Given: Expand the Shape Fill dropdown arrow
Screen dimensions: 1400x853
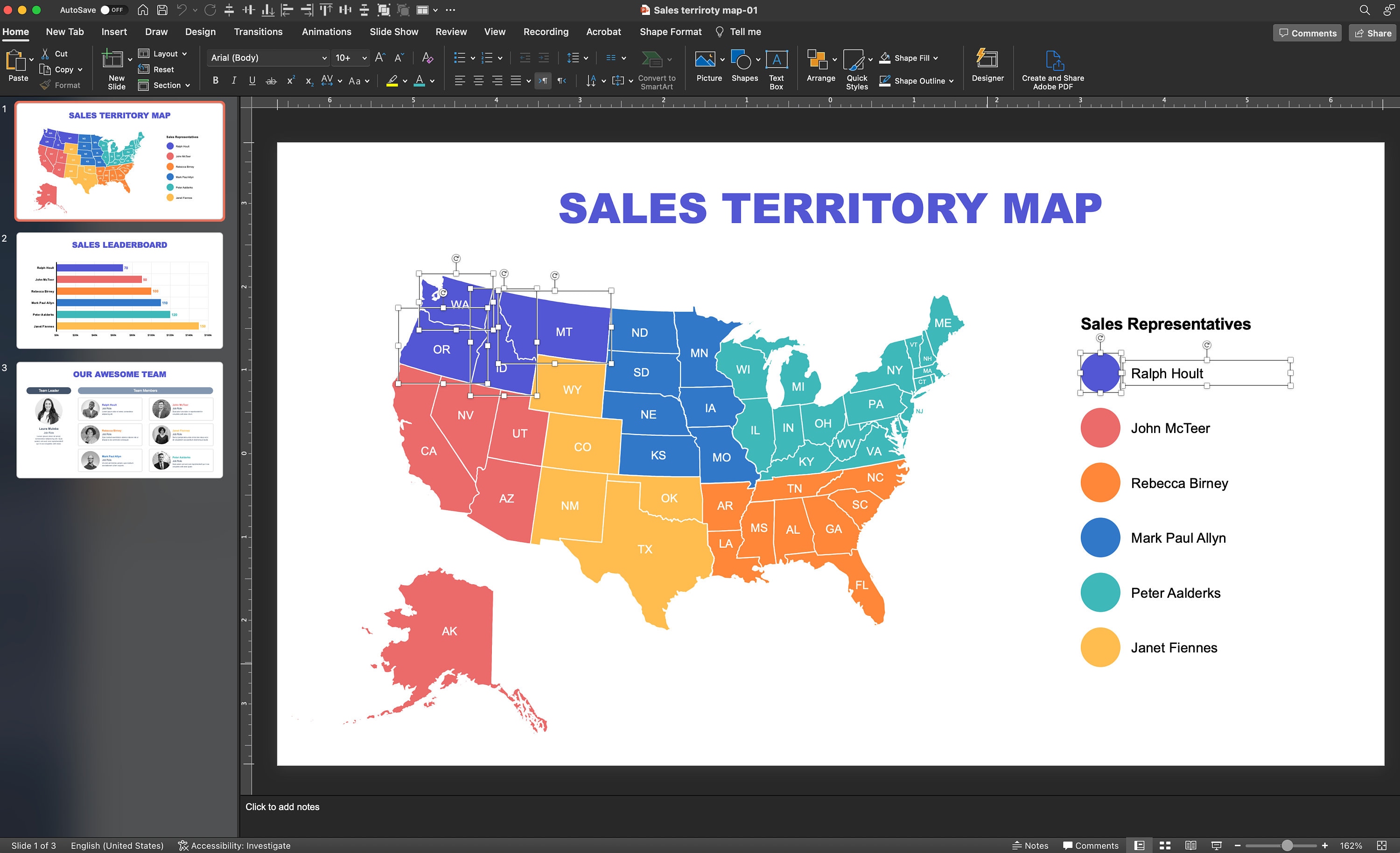Looking at the screenshot, I should [935, 58].
